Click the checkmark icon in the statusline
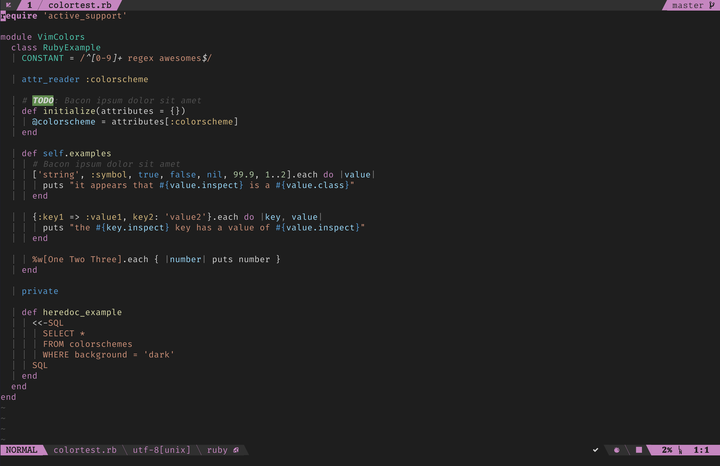Image resolution: width=720 pixels, height=466 pixels. (596, 450)
